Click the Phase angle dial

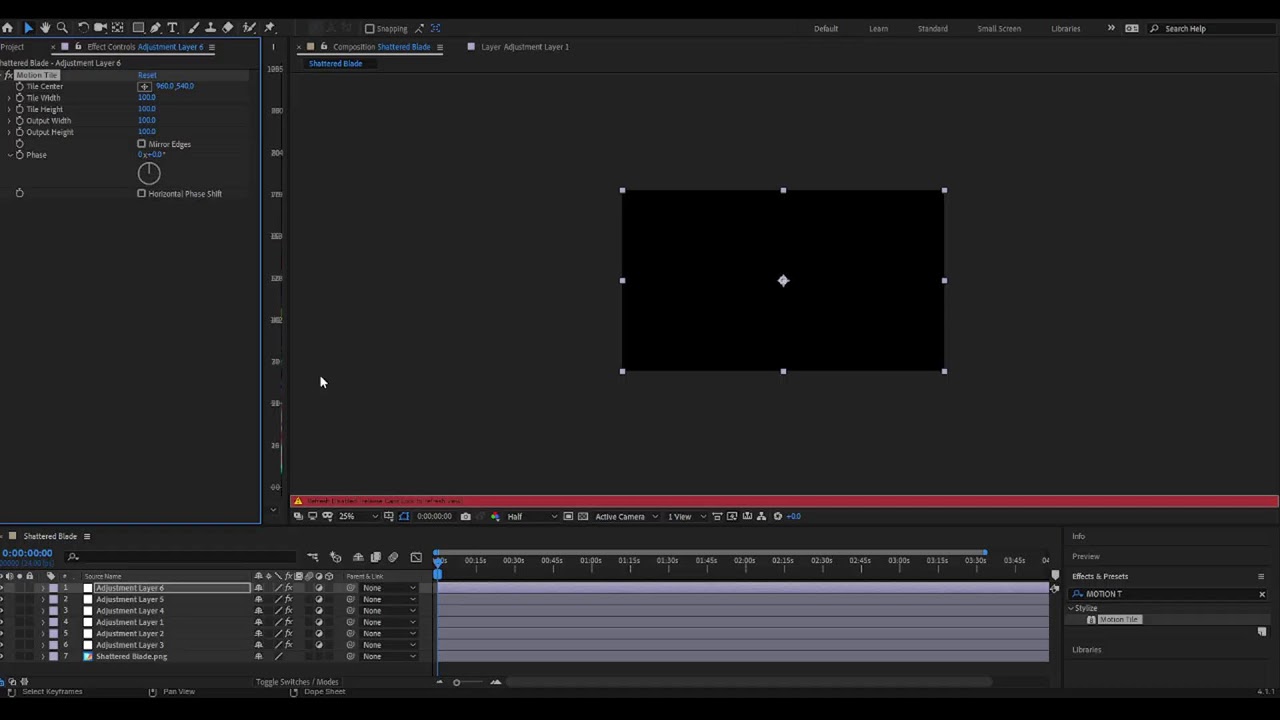[149, 174]
